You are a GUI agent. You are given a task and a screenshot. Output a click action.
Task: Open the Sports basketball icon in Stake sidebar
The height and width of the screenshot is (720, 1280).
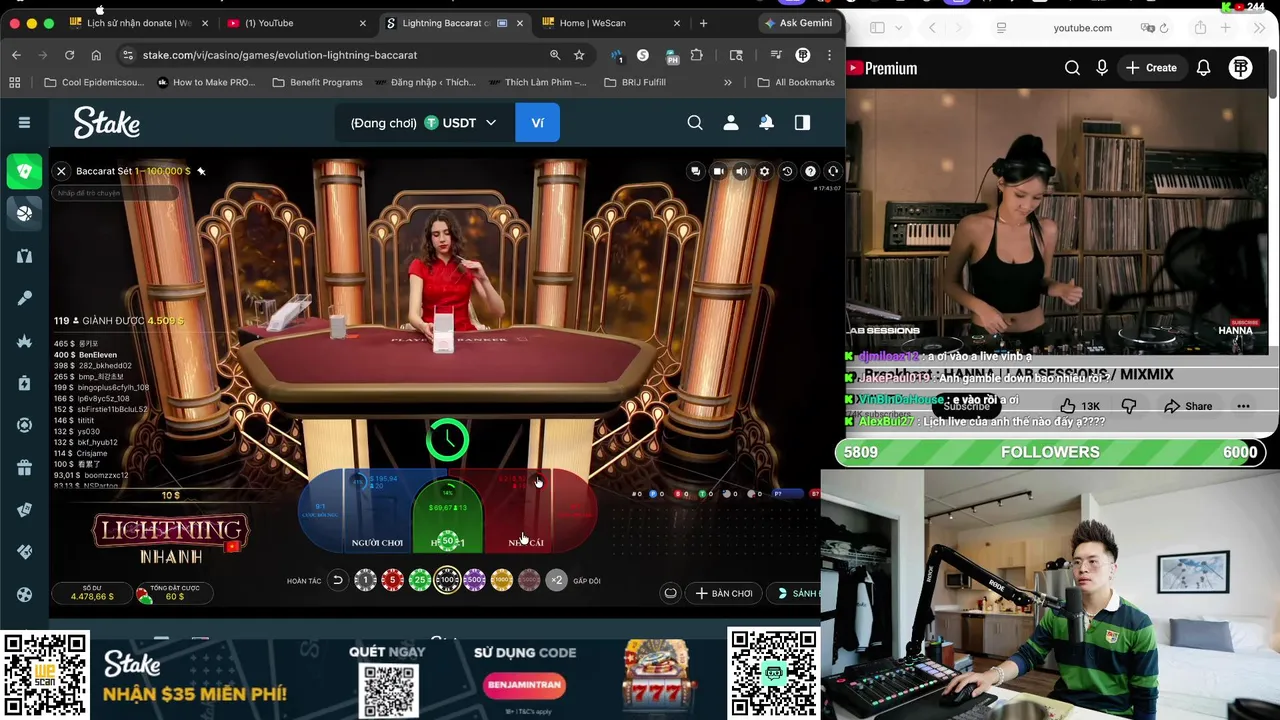24,212
